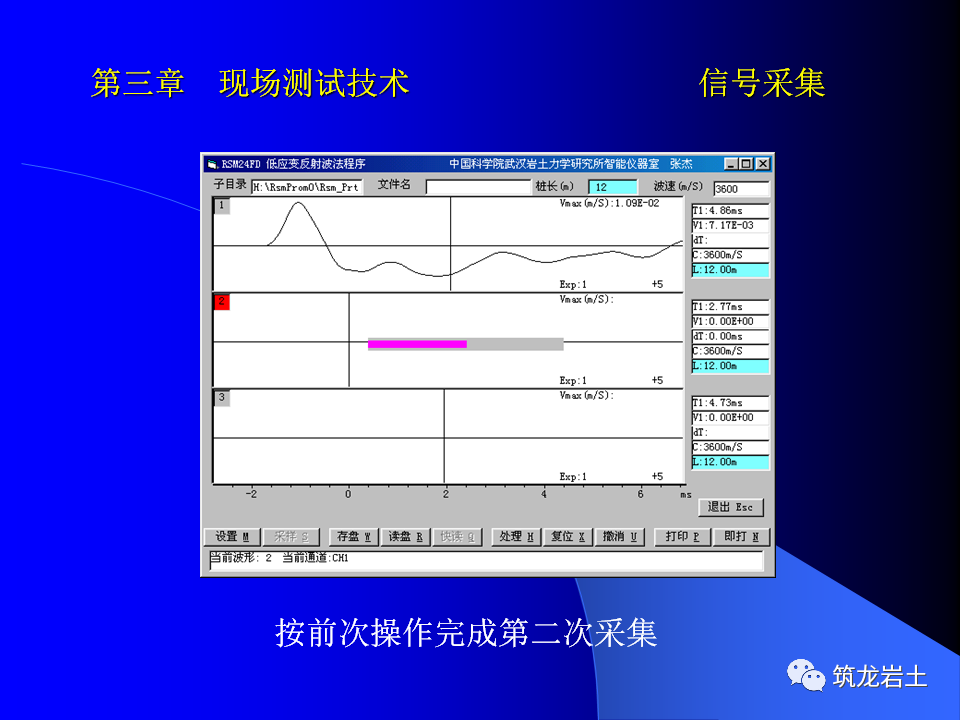This screenshot has width=960, height=720.
Task: Click the 波速(m/S) field showing 3600
Action: [x=741, y=189]
